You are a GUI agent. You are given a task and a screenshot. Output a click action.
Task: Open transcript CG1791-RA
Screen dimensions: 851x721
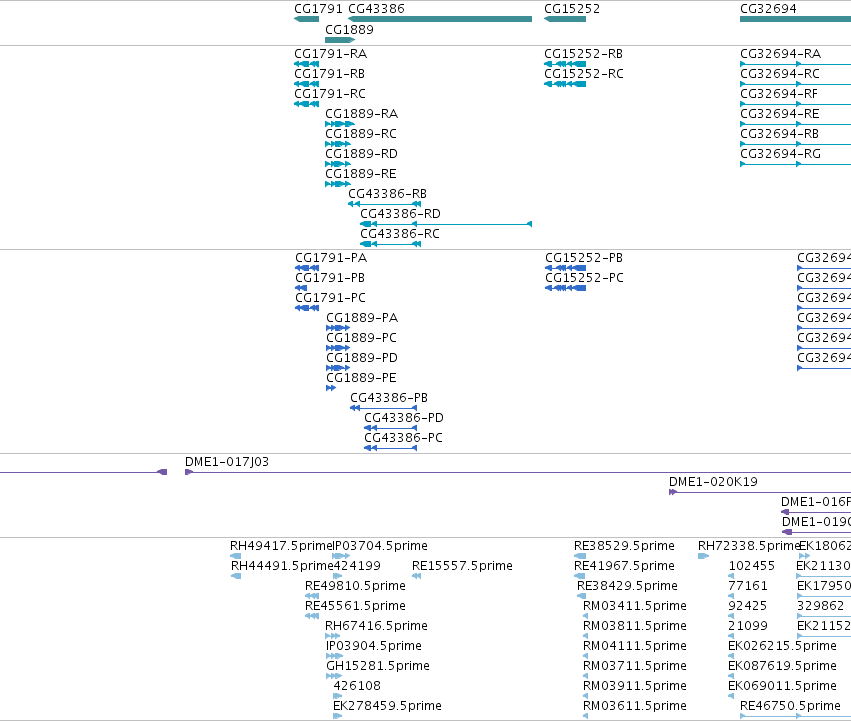(x=331, y=54)
